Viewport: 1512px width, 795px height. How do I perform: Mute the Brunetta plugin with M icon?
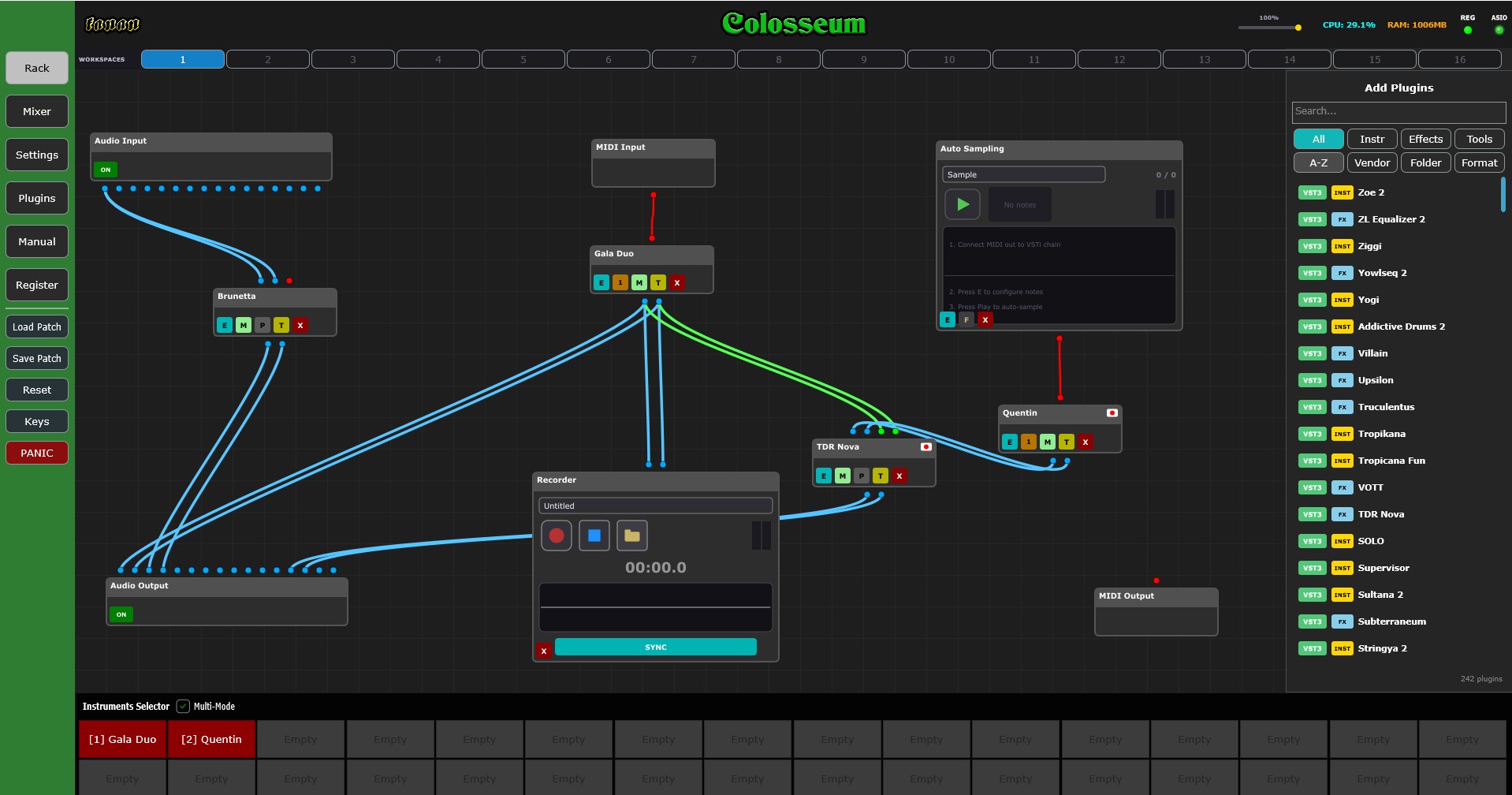pos(244,325)
